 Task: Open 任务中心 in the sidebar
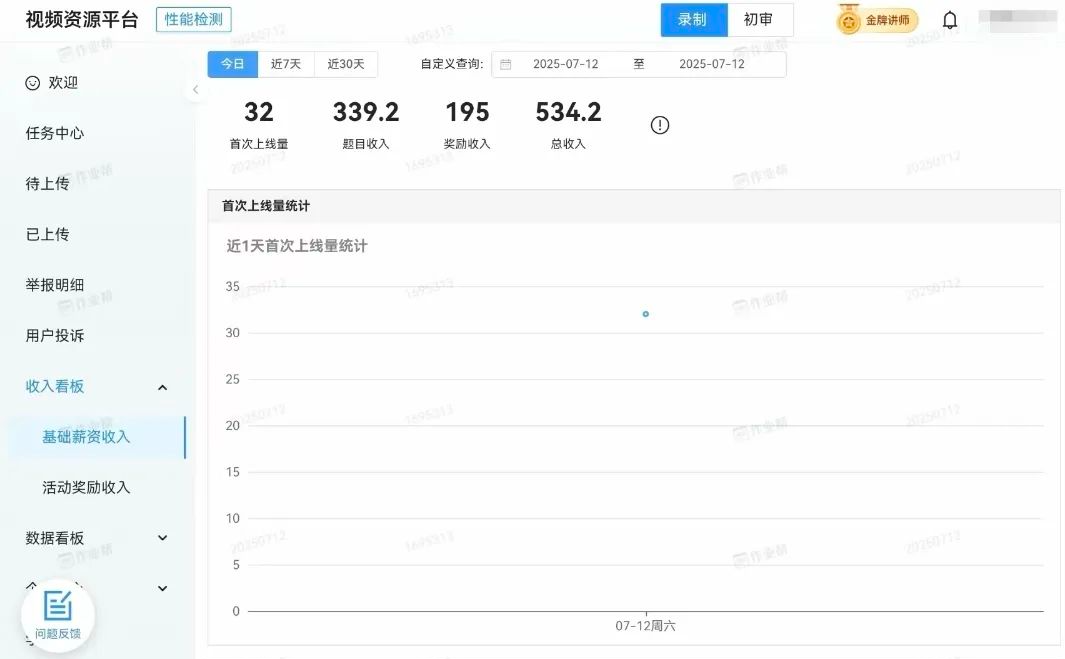55,133
